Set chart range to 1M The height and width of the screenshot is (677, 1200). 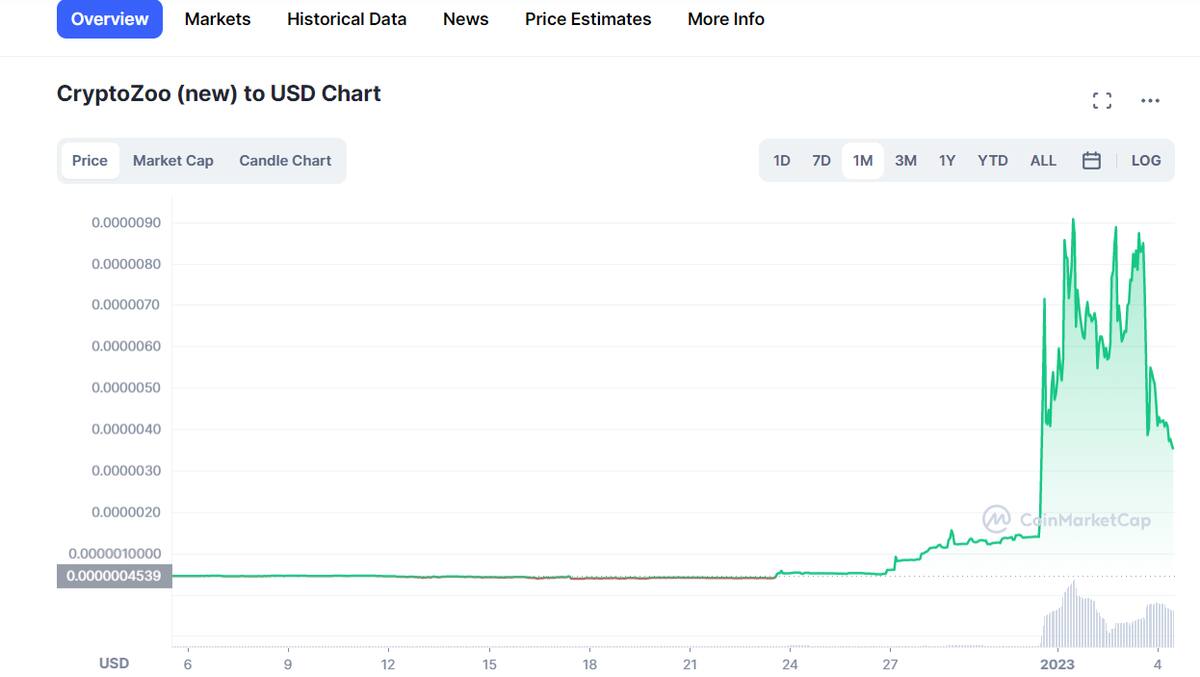pos(863,160)
